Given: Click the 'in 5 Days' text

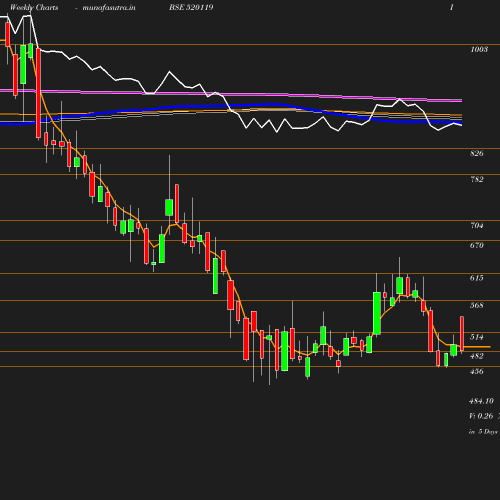Looking at the screenshot, I should point(483,432).
